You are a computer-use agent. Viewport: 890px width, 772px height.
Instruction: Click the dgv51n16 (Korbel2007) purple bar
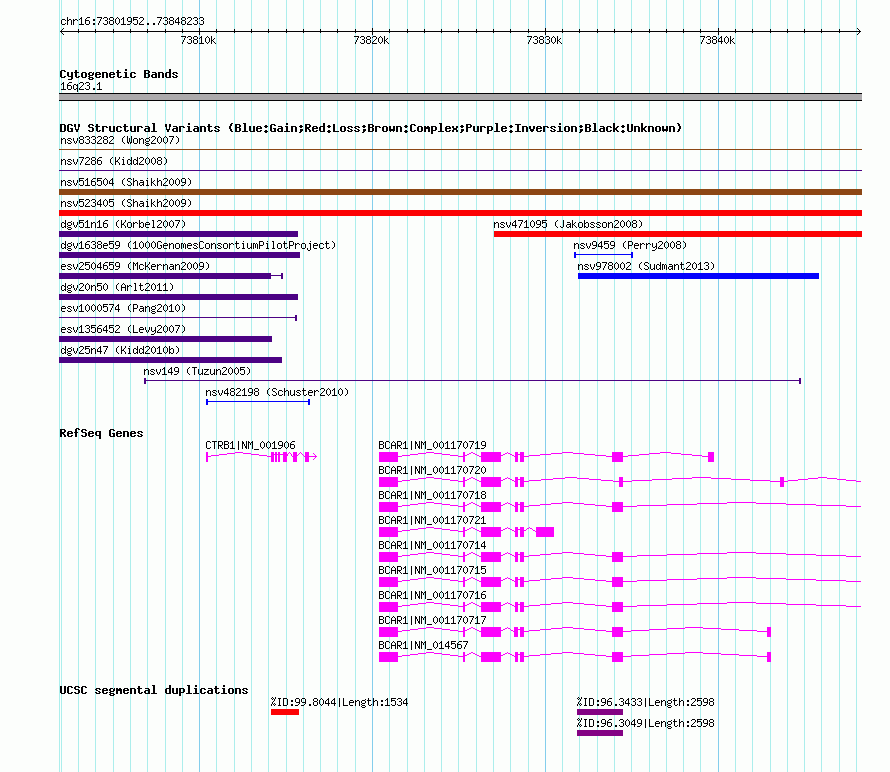point(178,234)
